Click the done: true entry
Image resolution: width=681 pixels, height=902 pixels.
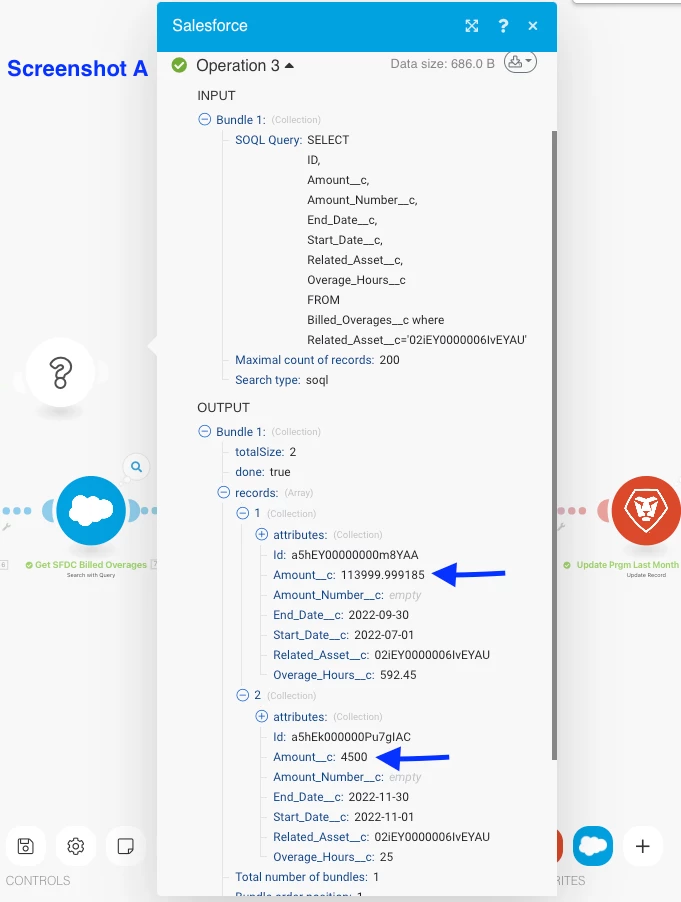262,472
